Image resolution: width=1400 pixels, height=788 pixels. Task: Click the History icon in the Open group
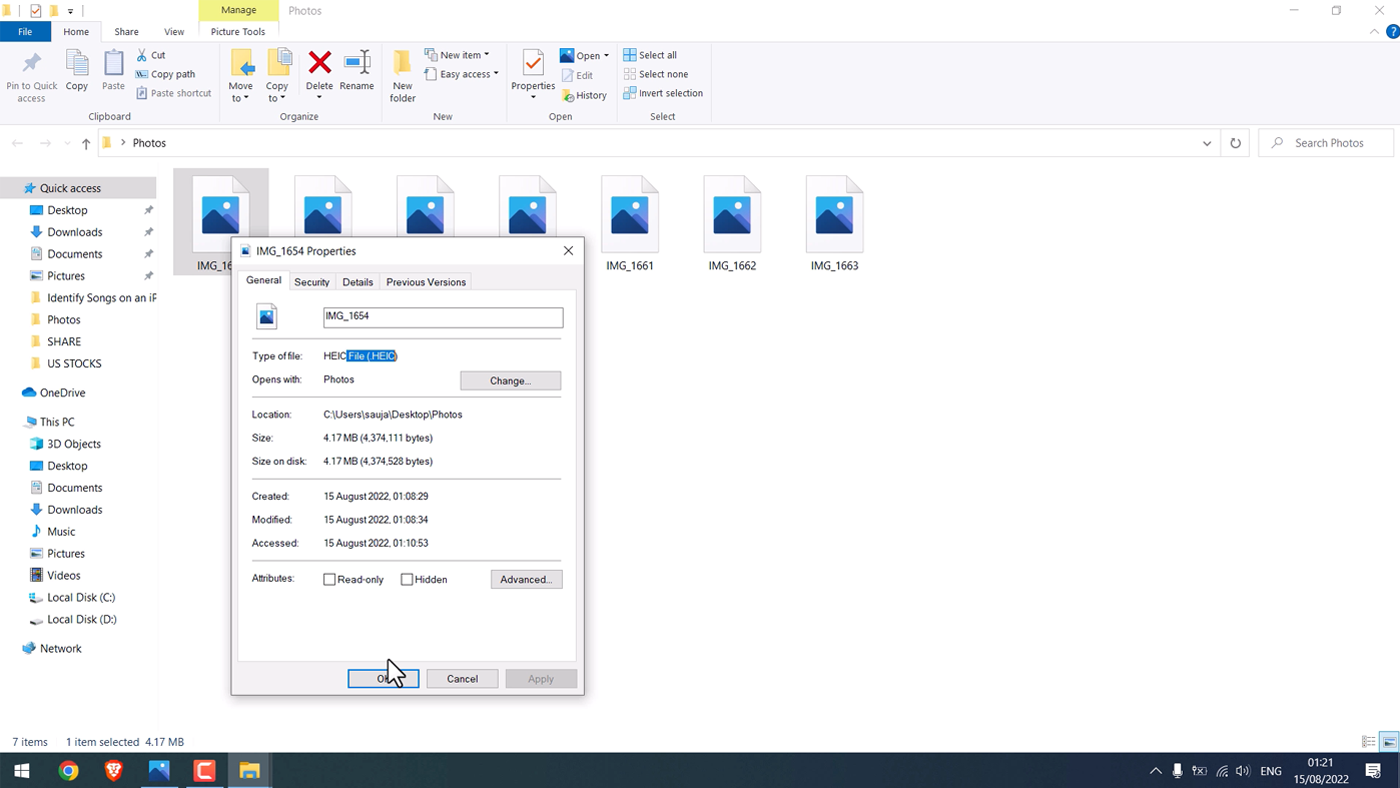[x=584, y=95]
